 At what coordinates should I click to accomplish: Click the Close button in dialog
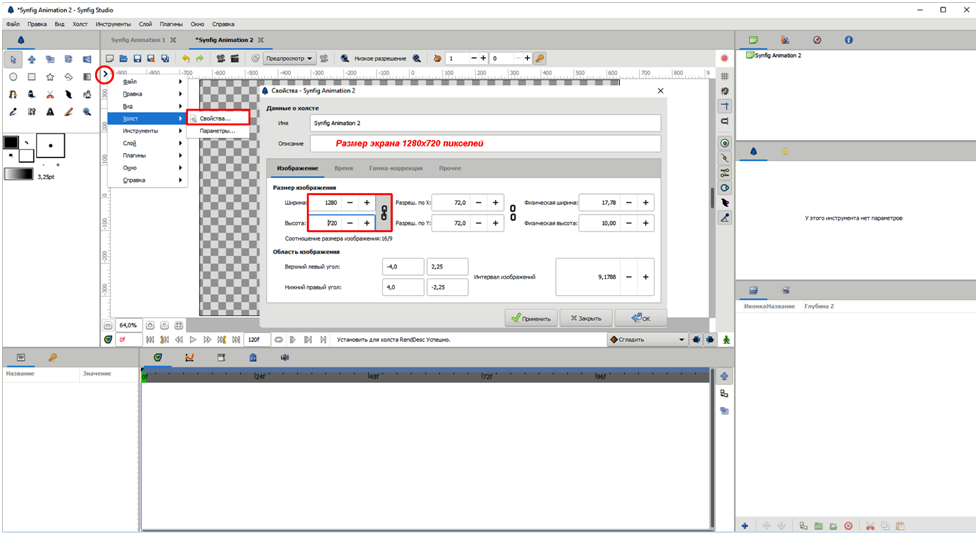pos(586,318)
